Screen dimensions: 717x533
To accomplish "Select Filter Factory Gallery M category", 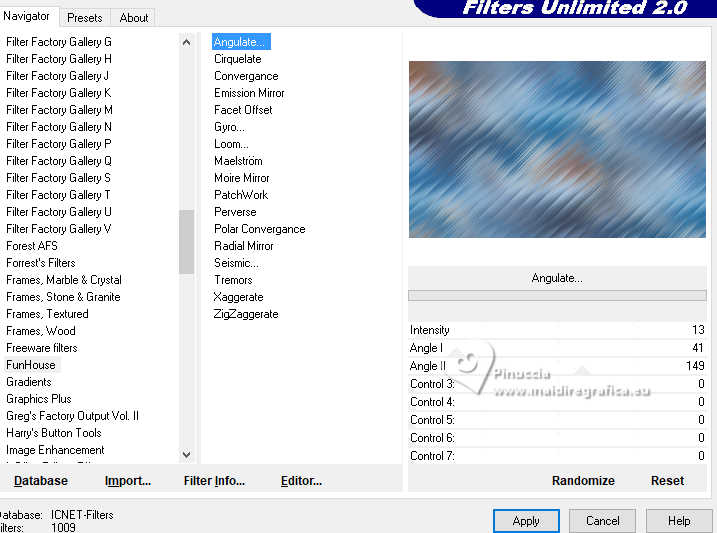I will (59, 110).
